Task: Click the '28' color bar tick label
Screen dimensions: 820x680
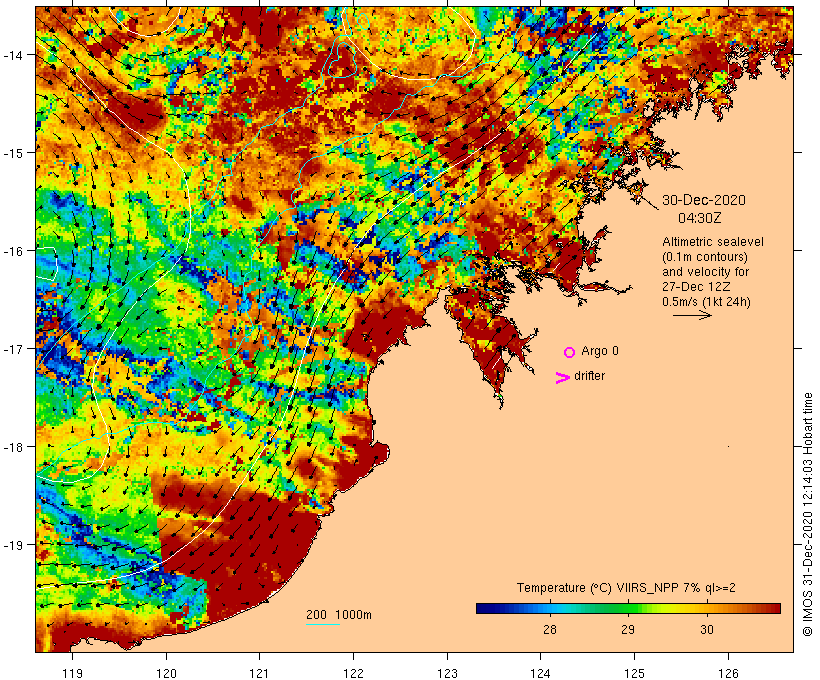Action: tap(550, 629)
